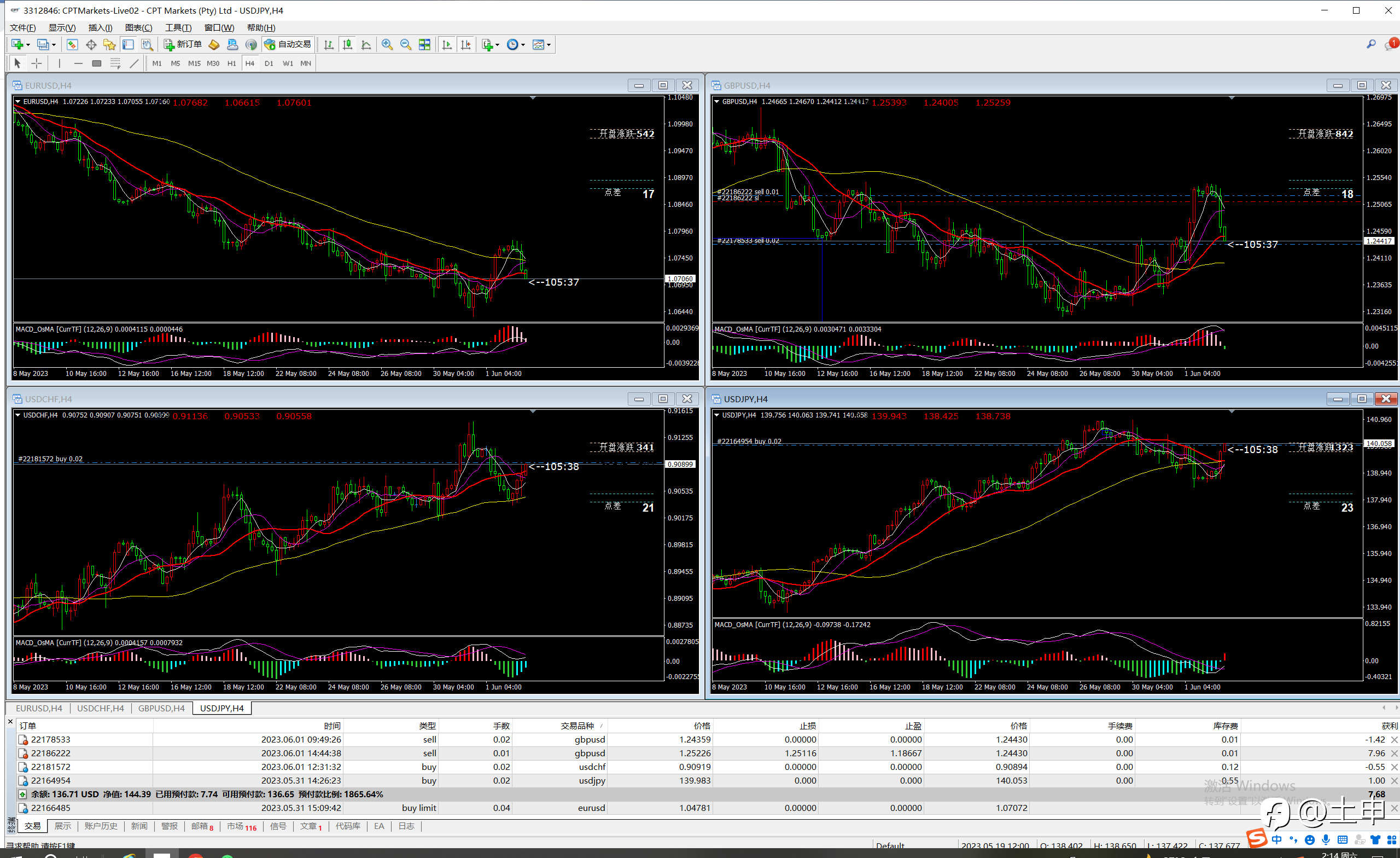Expand the profiles dropdown arrow
1400x858 pixels.
(x=54, y=45)
